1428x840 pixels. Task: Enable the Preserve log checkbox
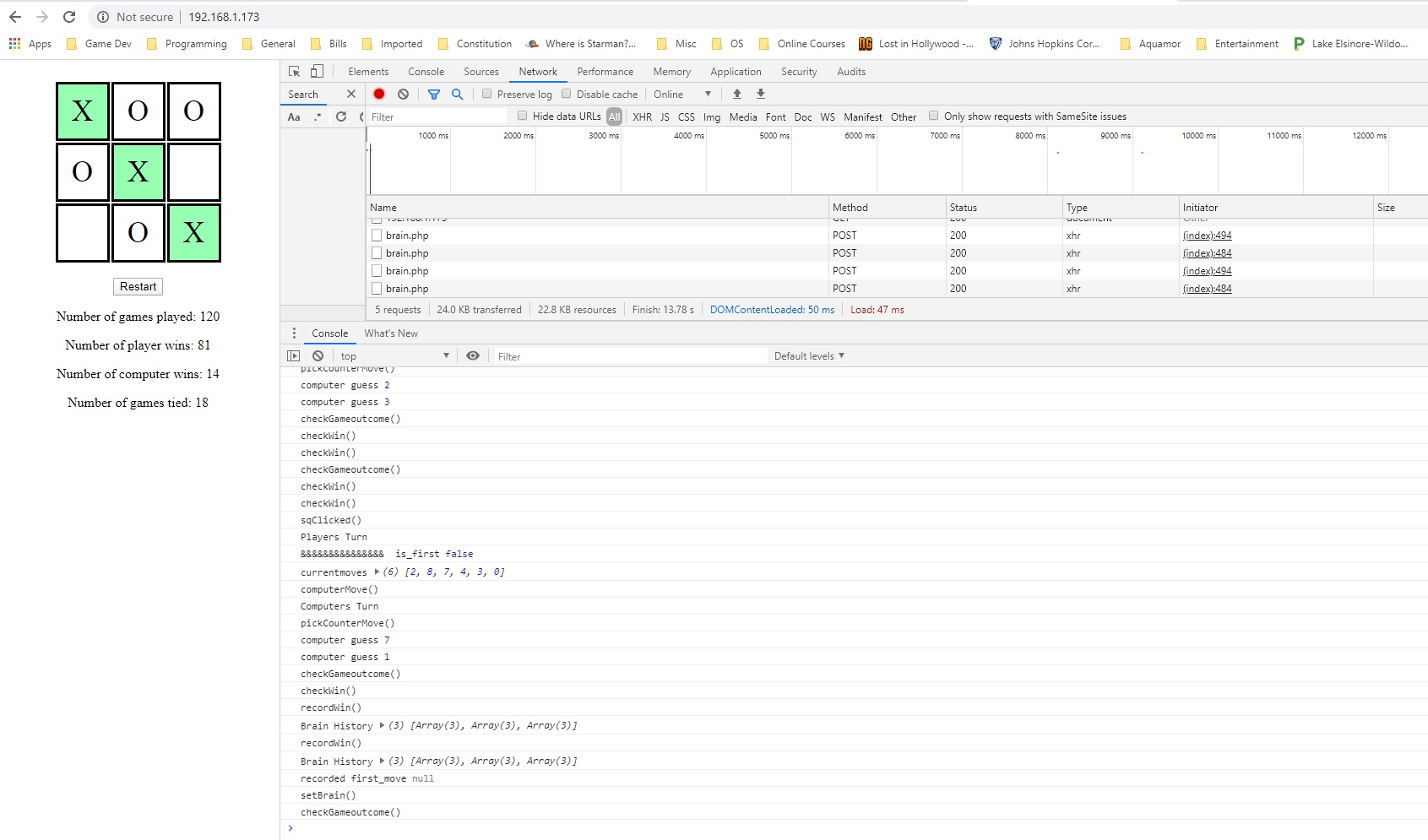487,94
